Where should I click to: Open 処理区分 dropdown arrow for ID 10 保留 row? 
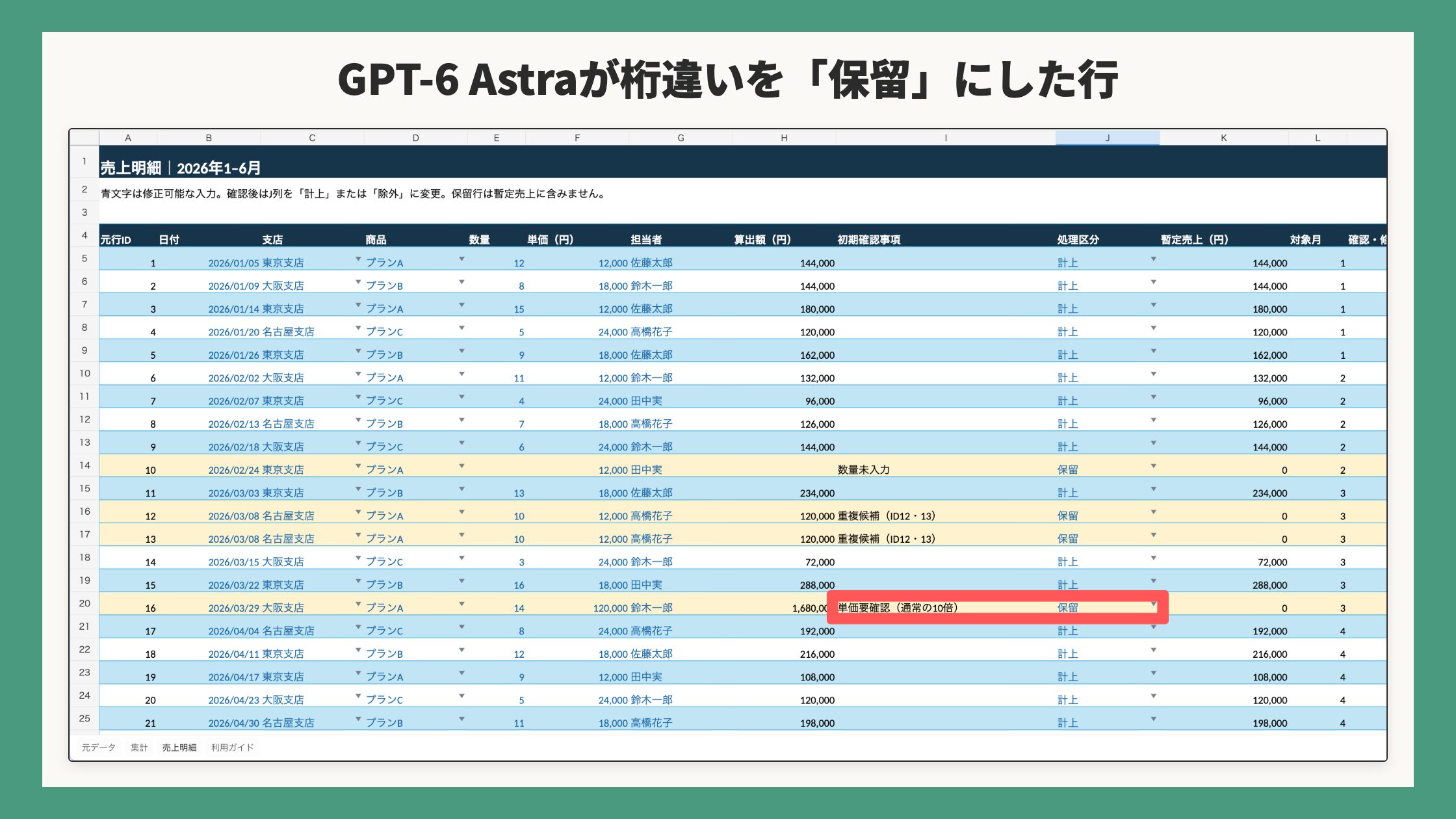(1153, 466)
